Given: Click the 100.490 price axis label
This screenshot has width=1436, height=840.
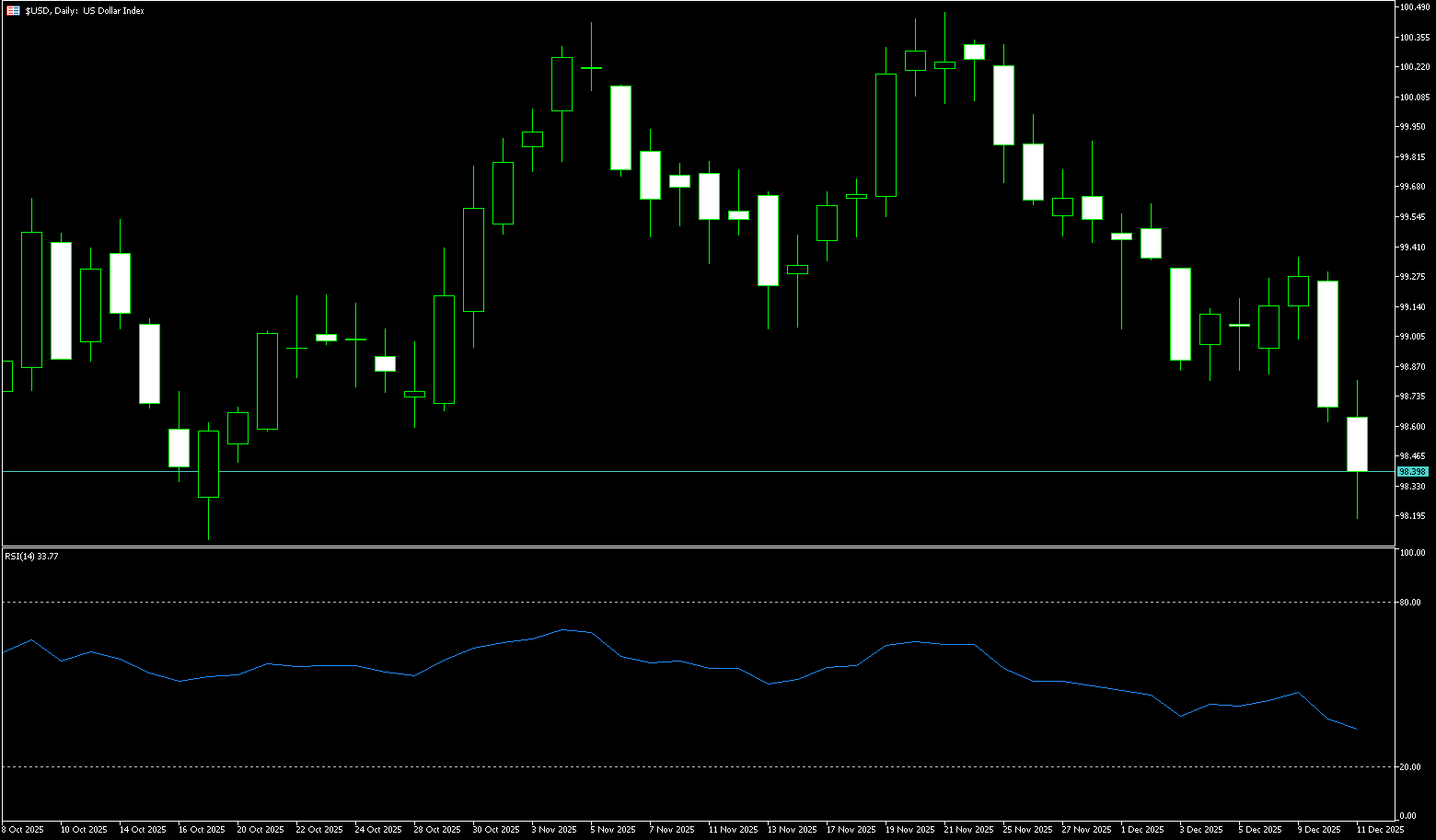Looking at the screenshot, I should click(1414, 7).
